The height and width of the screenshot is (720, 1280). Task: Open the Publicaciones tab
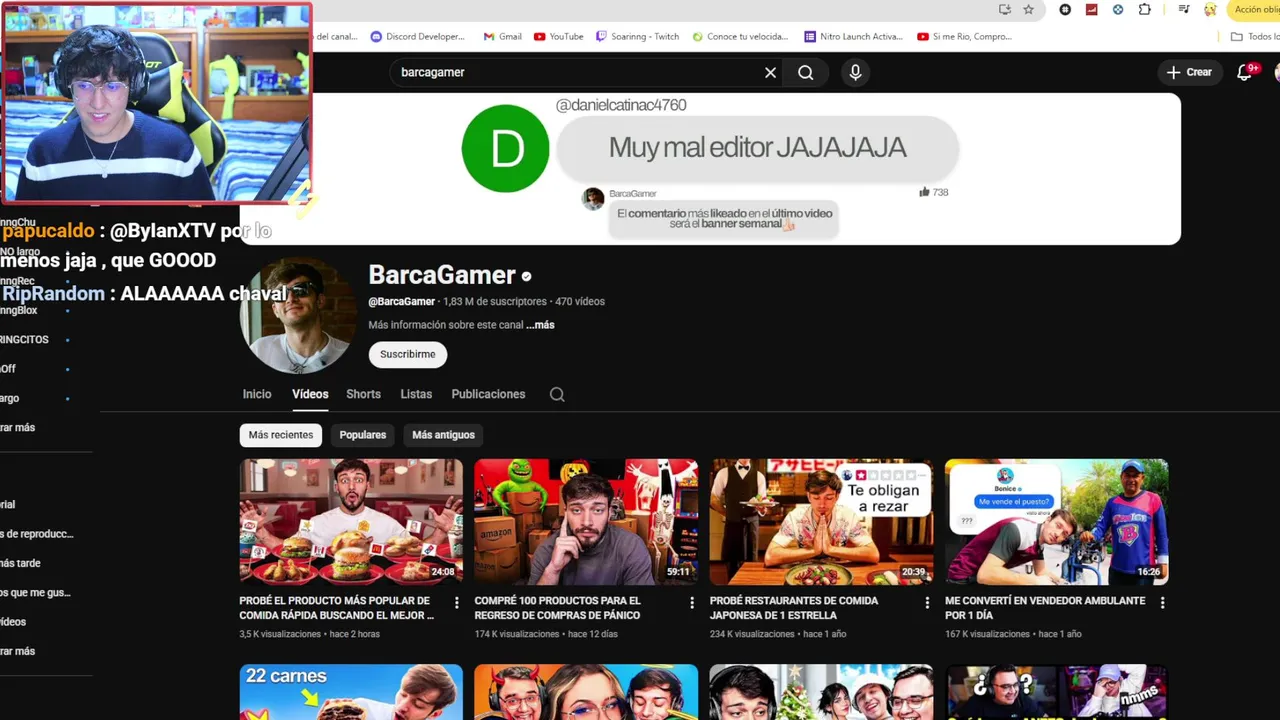pos(488,394)
